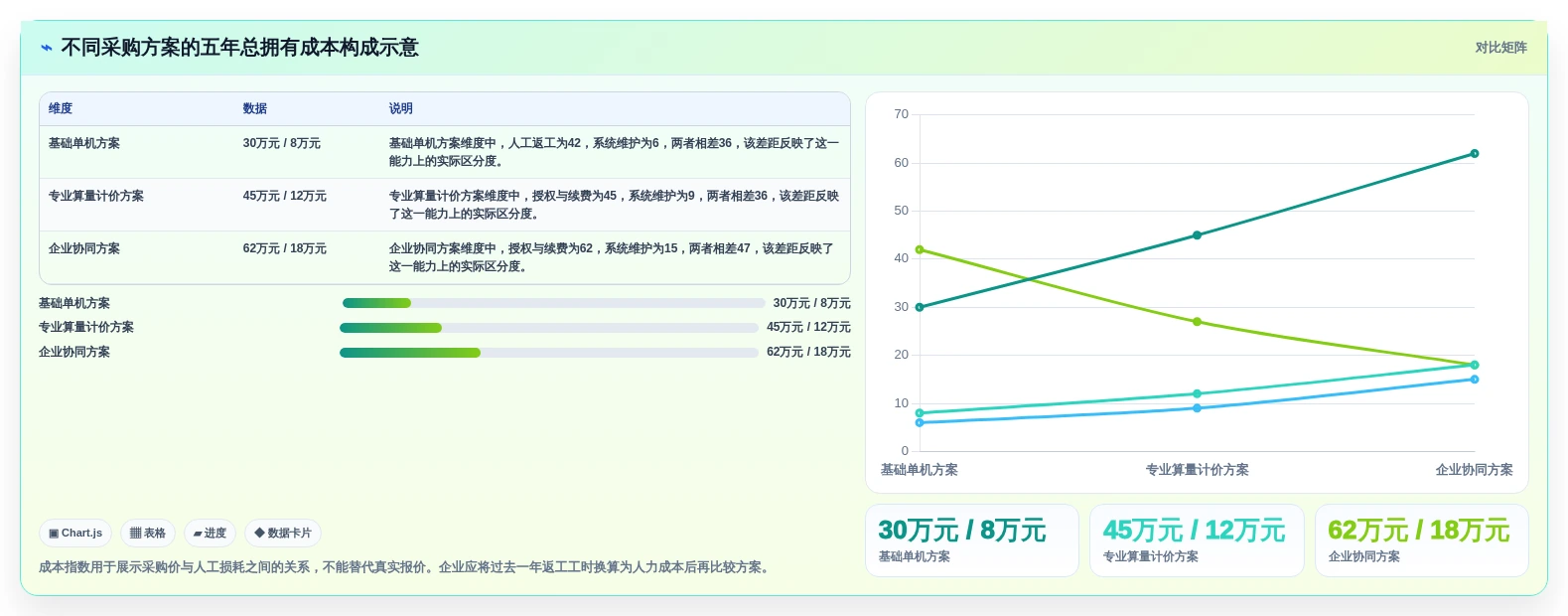Image resolution: width=1568 pixels, height=616 pixels.
Task: Click the 企业协同方案 chart axis label
Action: pyautogui.click(x=1475, y=470)
